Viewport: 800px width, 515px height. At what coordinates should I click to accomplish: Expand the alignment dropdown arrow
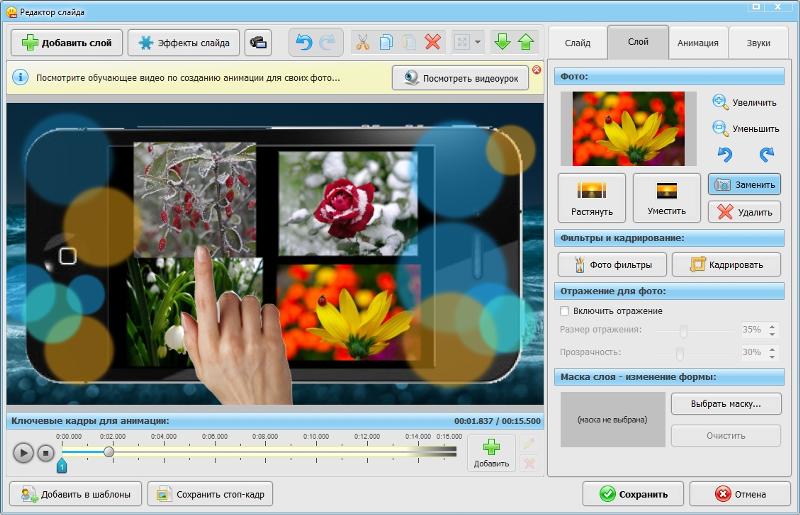(478, 42)
